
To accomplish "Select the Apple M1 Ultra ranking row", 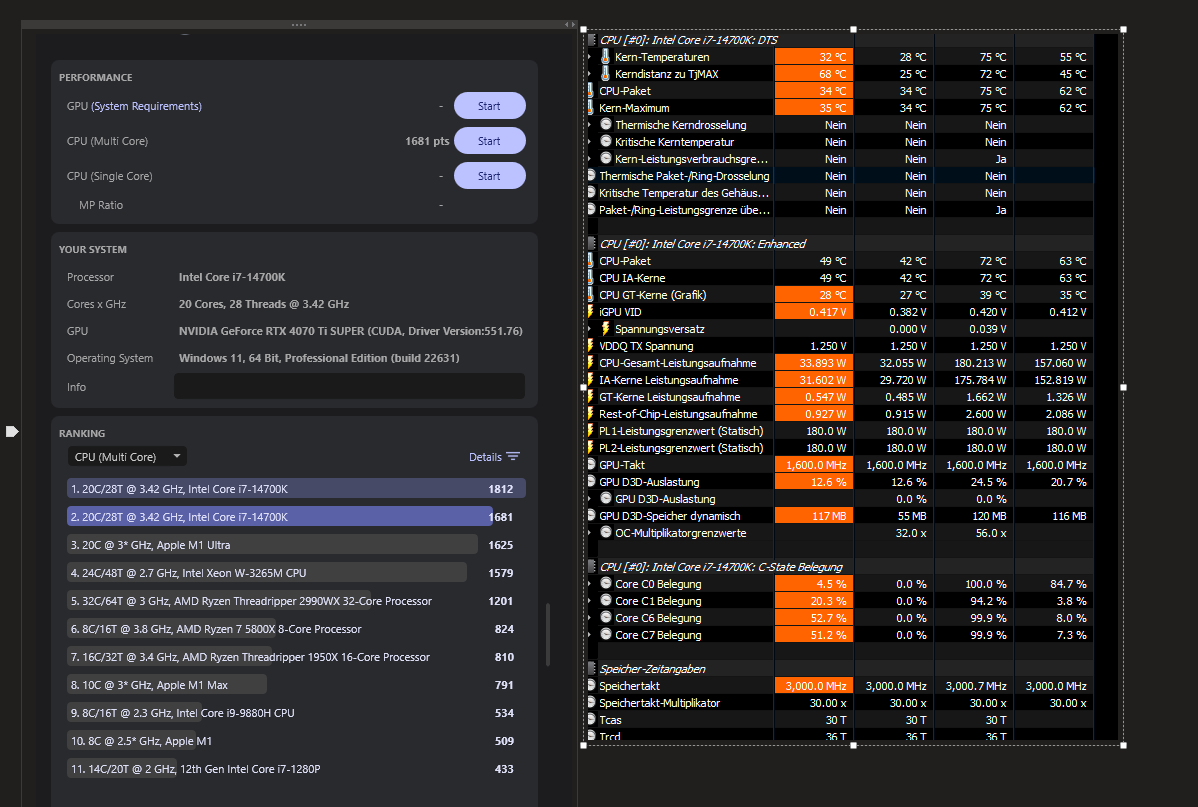I will [x=296, y=545].
